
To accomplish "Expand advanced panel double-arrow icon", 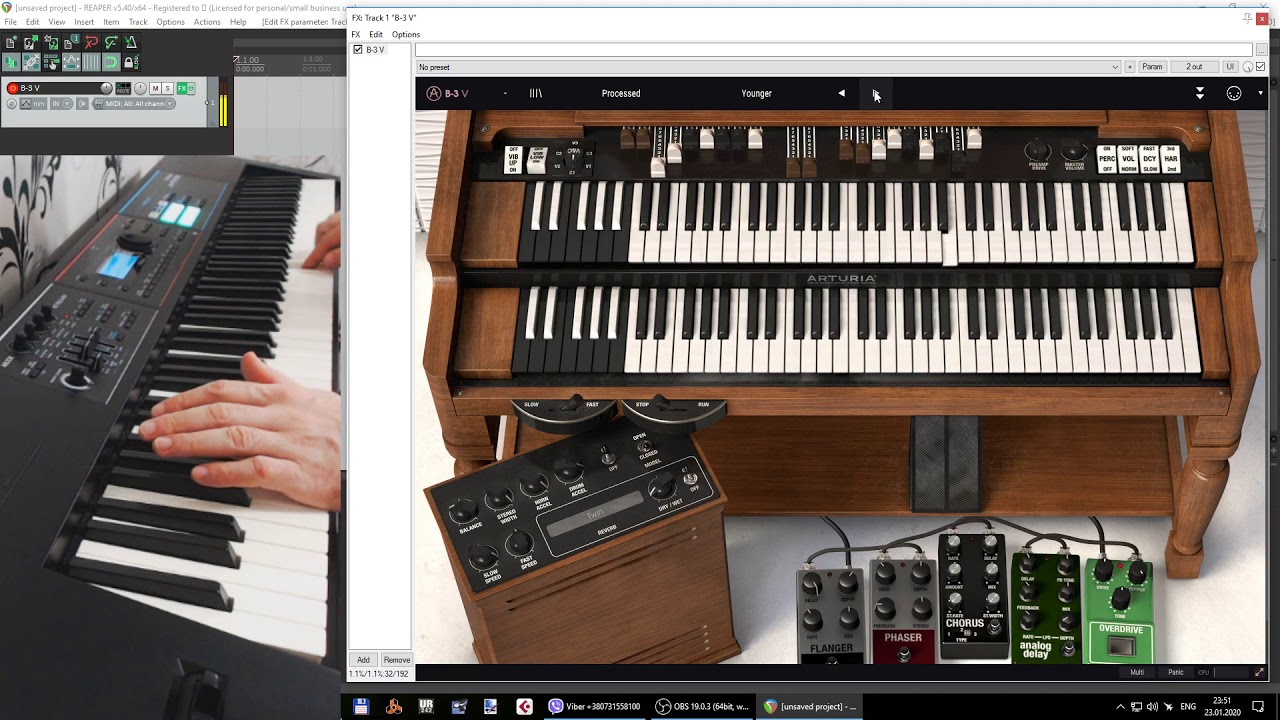I will 1200,93.
